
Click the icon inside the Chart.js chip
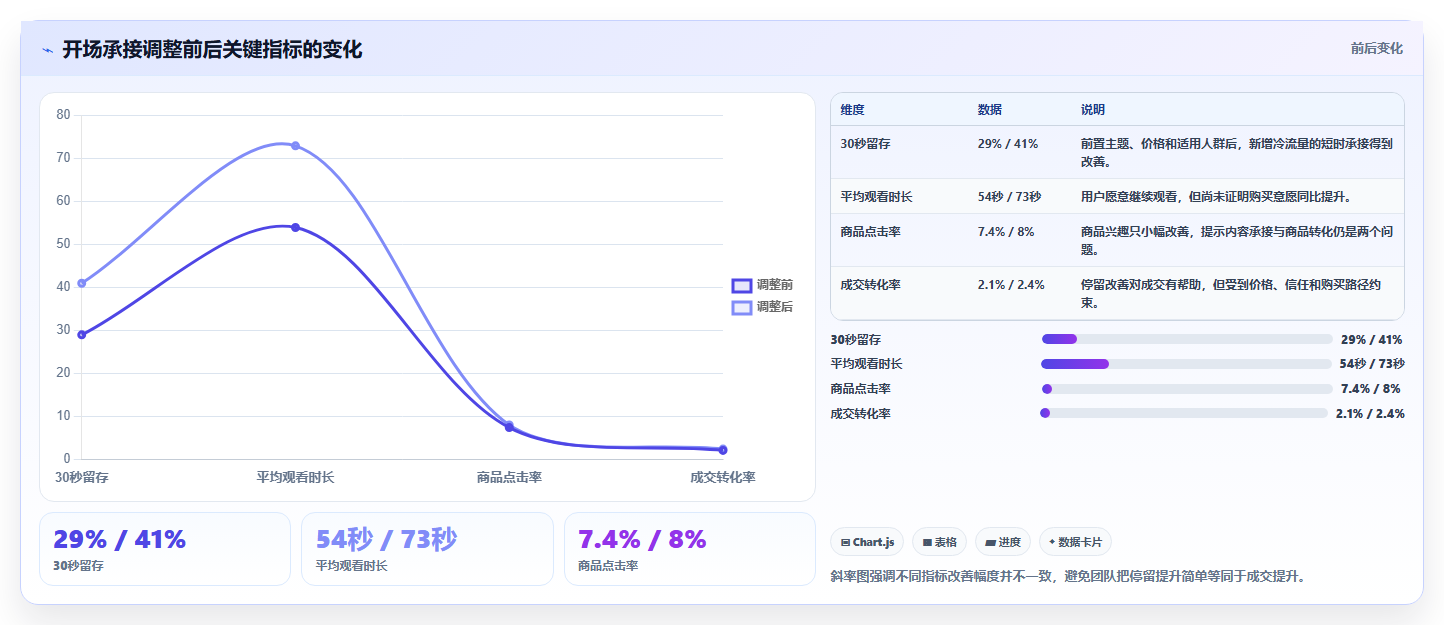point(846,542)
